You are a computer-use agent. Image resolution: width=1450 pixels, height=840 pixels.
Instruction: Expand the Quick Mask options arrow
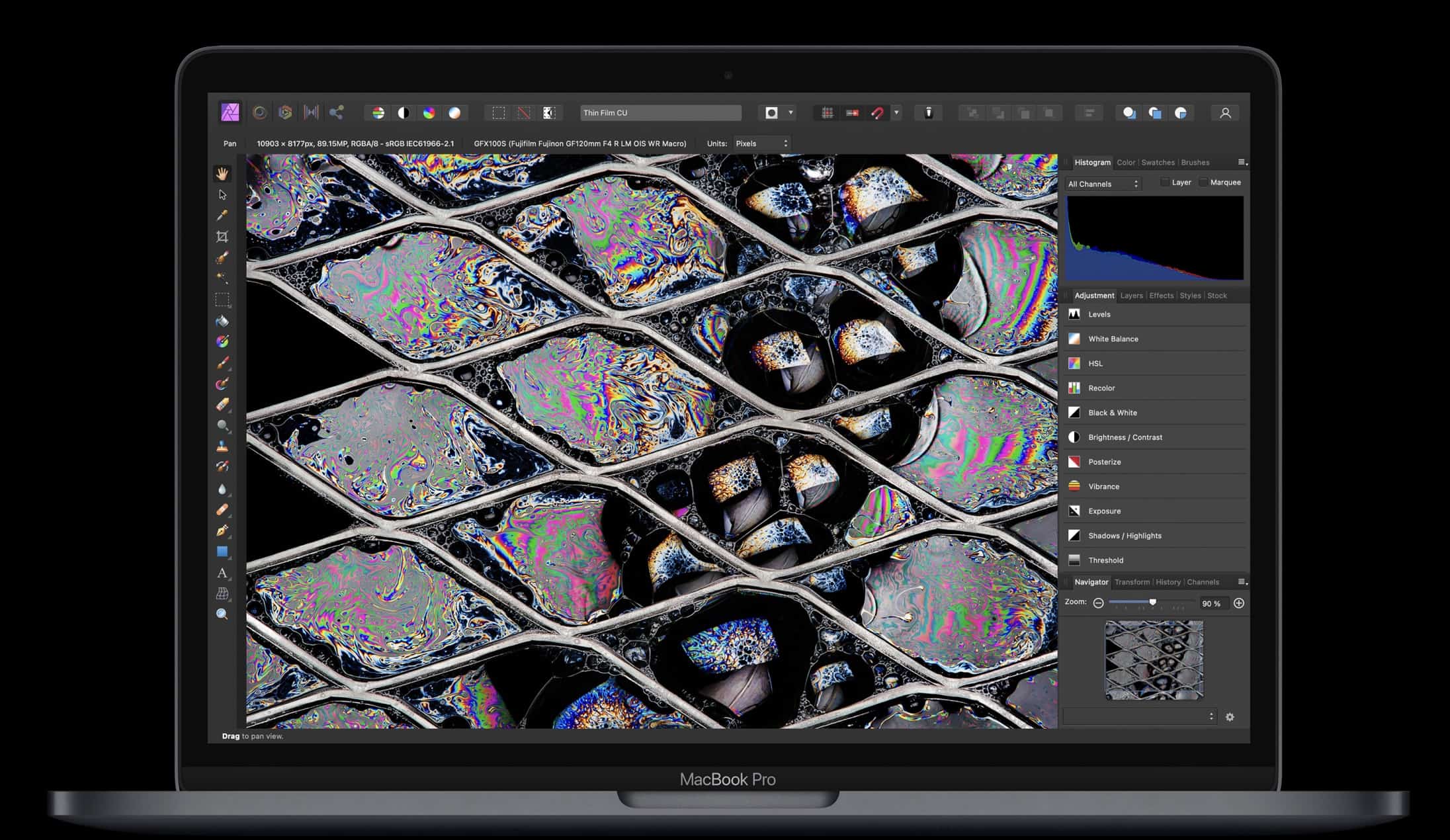790,112
